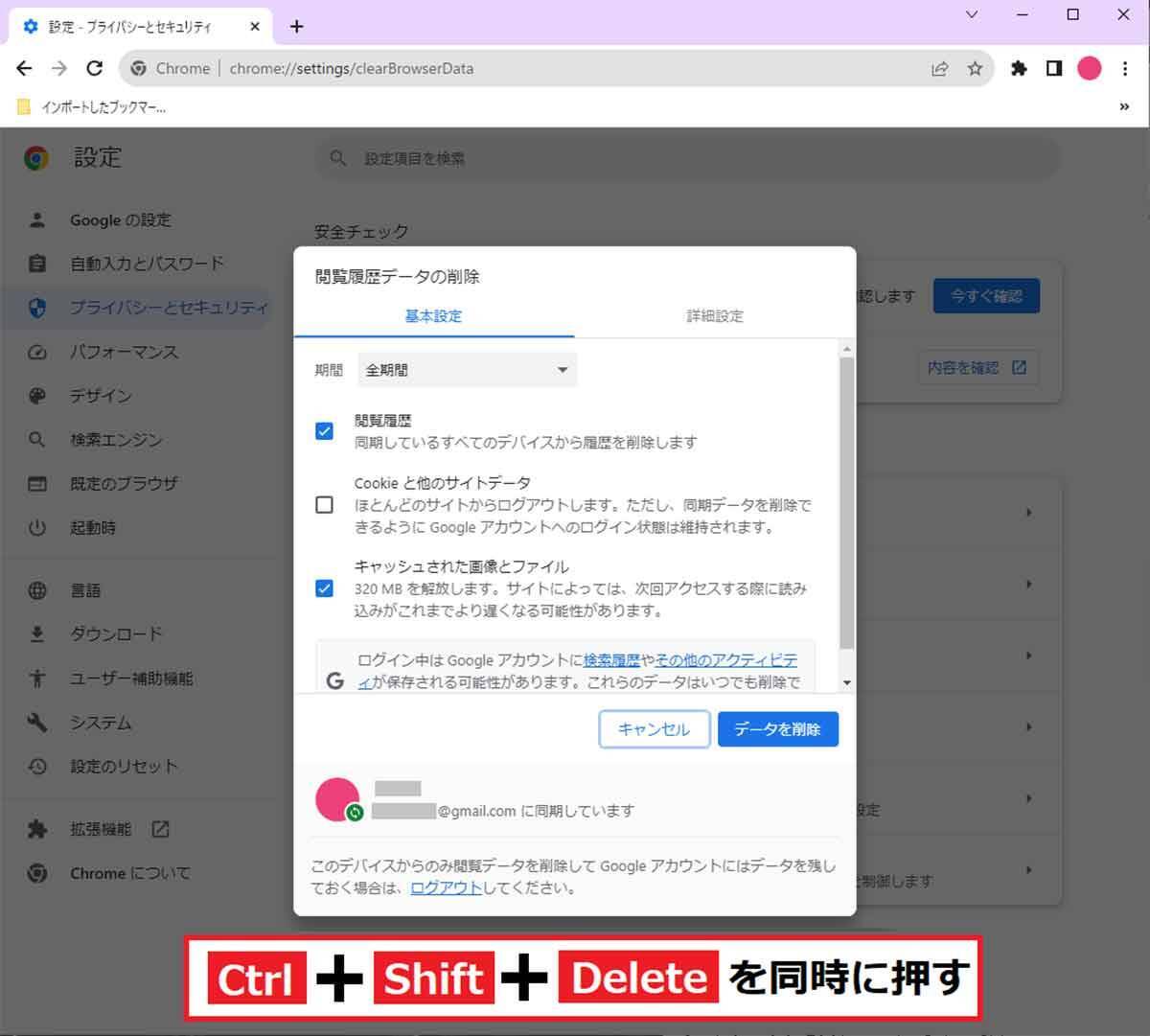1150x1036 pixels.
Task: Open the side panel icon
Action: coord(1054,68)
